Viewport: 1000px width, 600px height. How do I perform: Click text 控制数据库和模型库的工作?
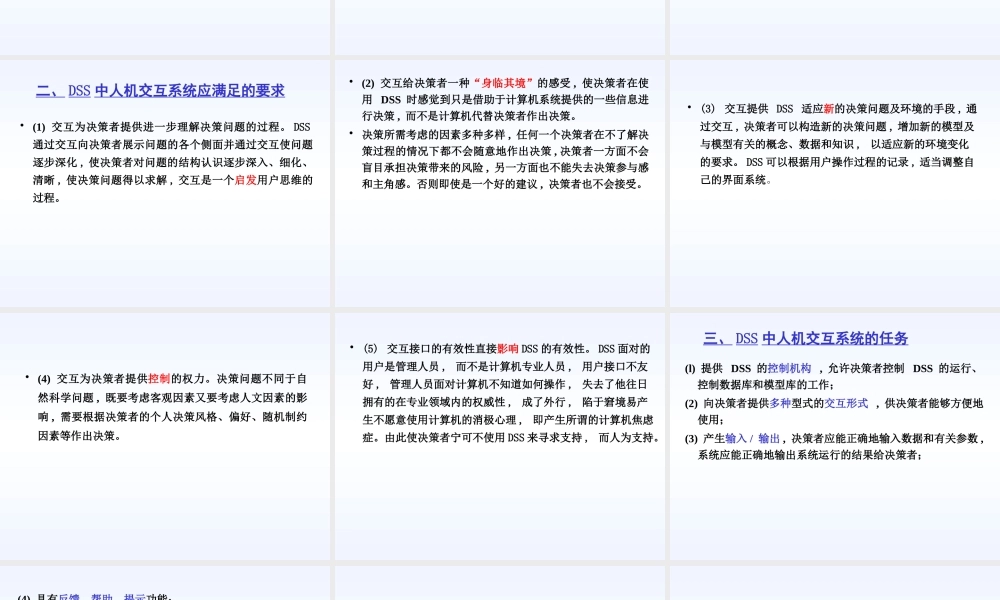pos(765,385)
